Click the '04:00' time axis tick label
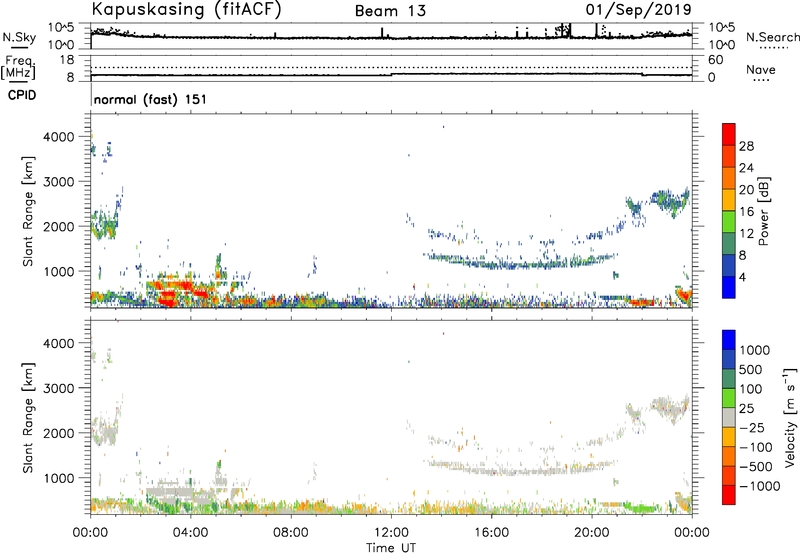 (x=190, y=533)
